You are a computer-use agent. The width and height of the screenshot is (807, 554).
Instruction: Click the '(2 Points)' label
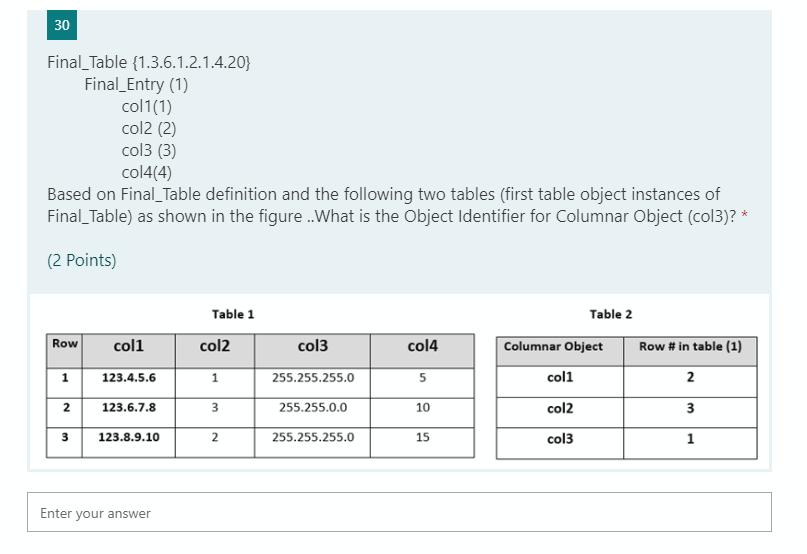coord(82,261)
